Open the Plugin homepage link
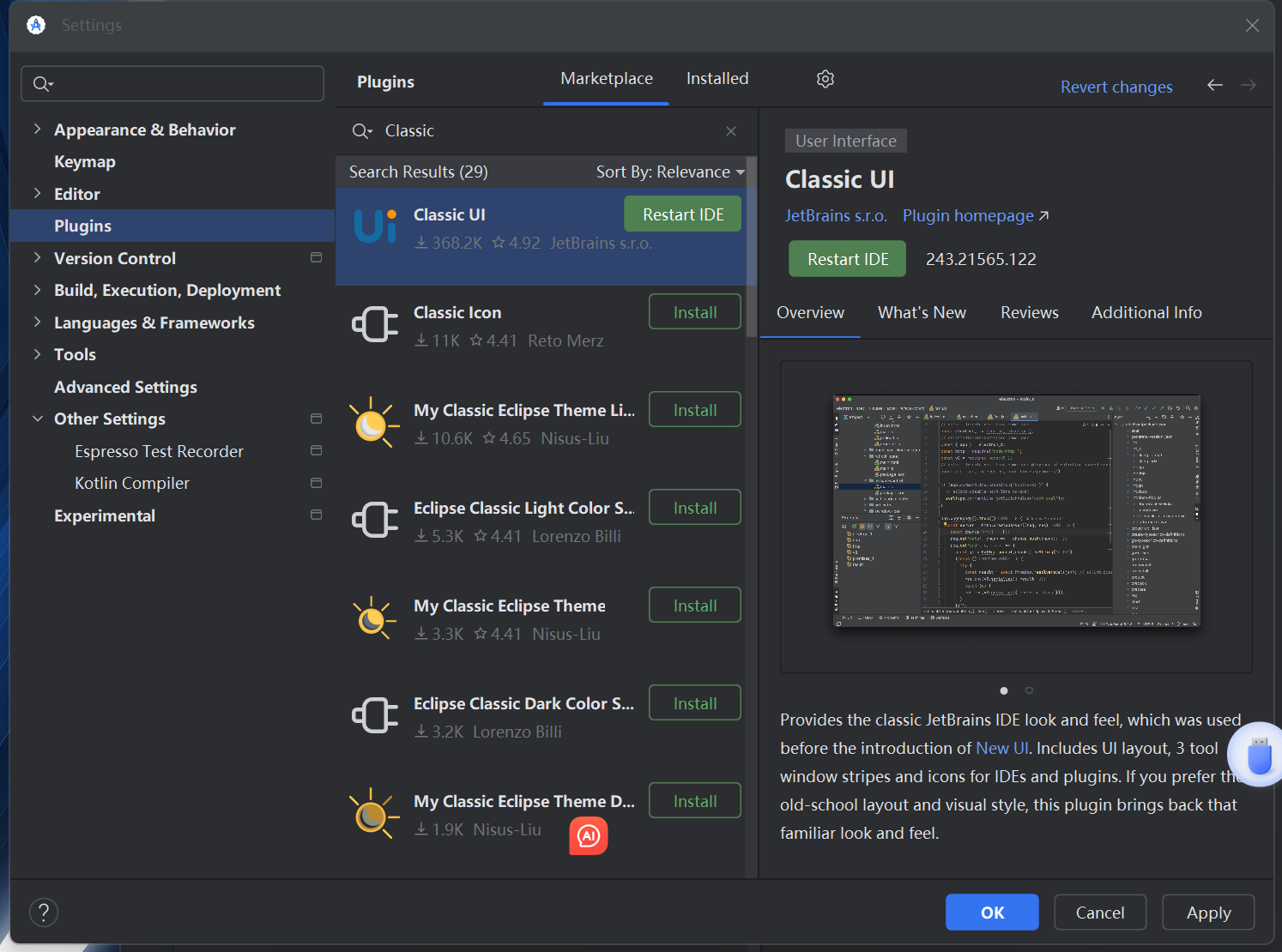 (976, 215)
